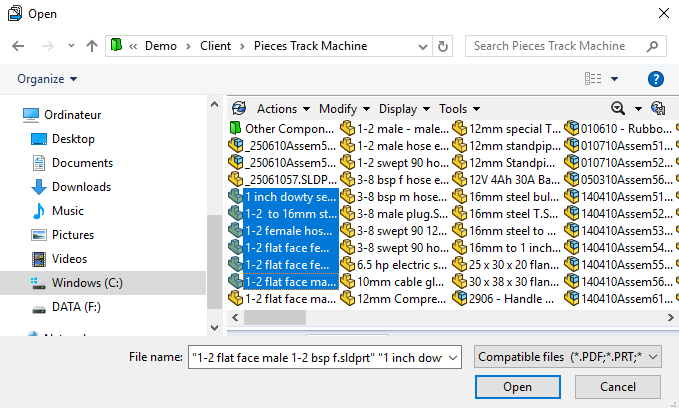
Task: Open the Tools menu
Action: click(458, 109)
